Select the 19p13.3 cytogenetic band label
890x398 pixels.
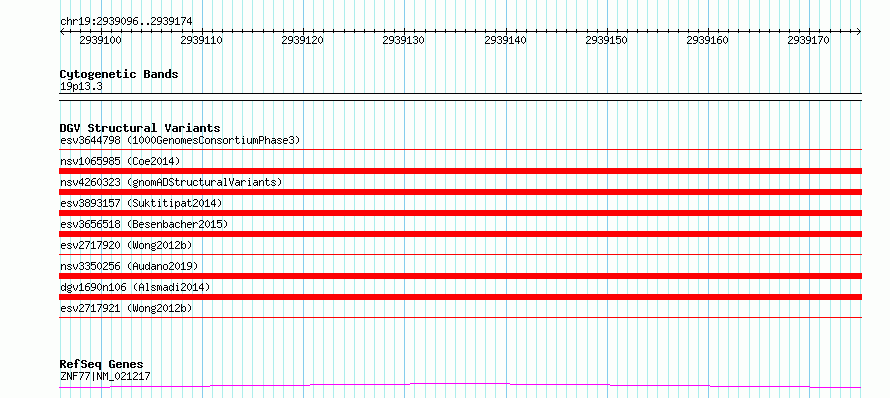[81, 87]
